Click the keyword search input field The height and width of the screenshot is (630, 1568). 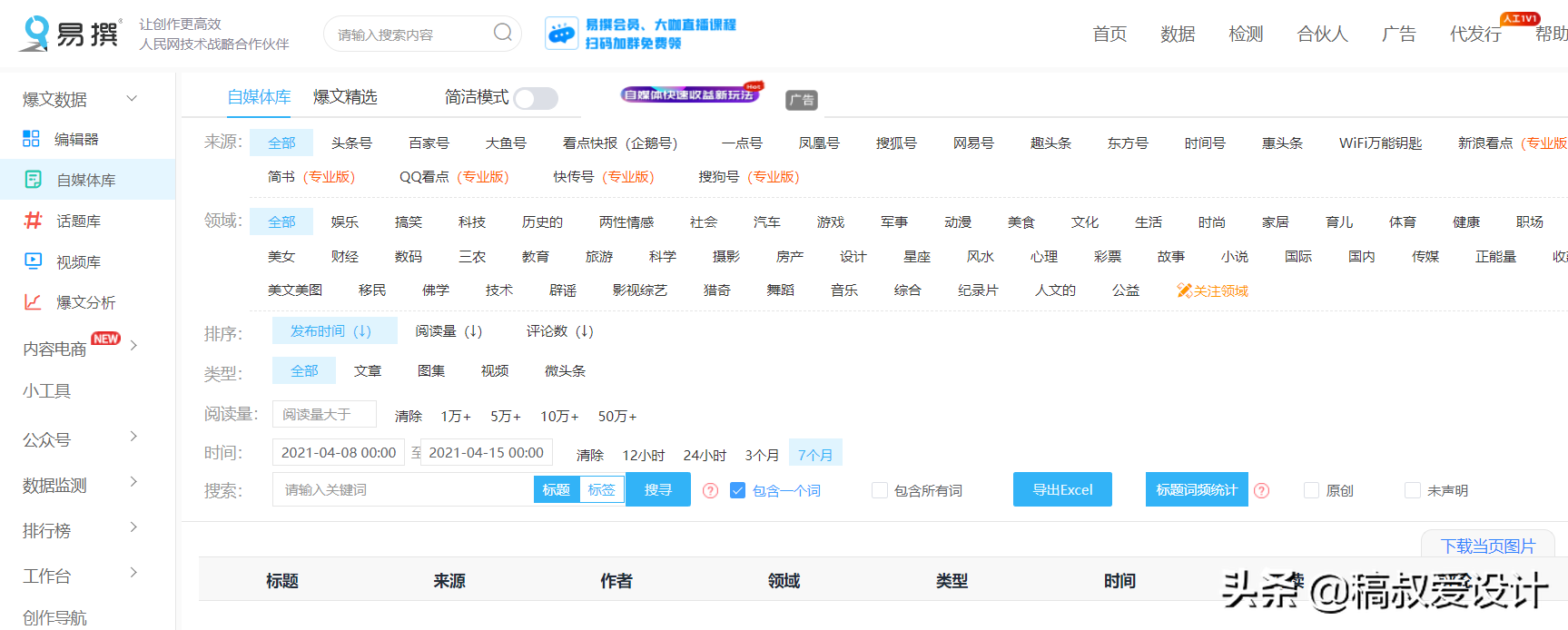403,489
